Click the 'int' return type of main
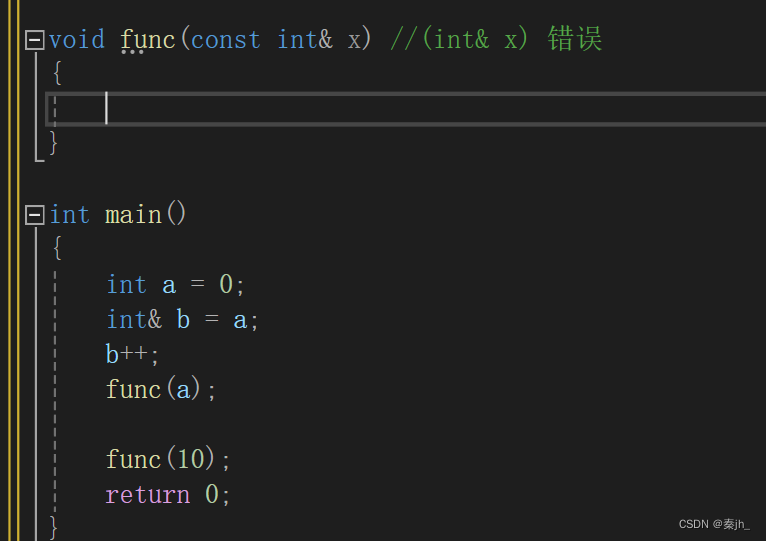Image resolution: width=766 pixels, height=541 pixels. point(69,215)
